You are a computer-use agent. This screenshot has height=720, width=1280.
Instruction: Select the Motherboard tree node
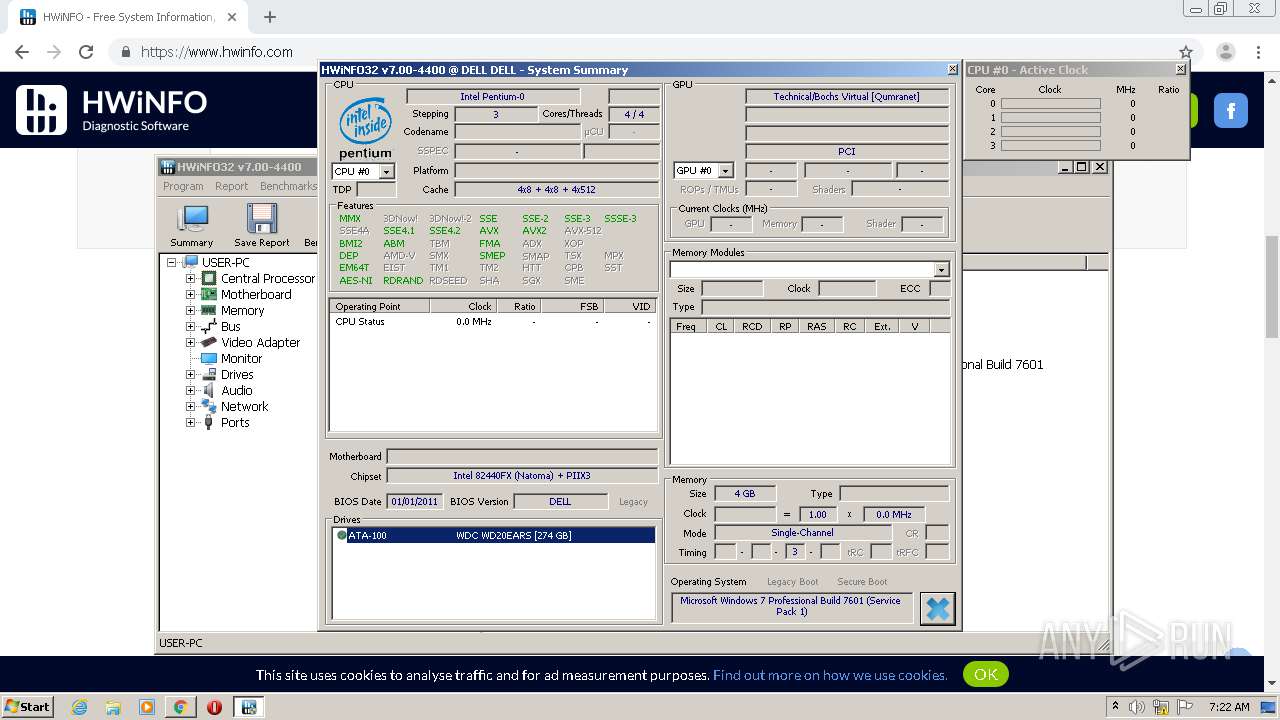coord(256,294)
